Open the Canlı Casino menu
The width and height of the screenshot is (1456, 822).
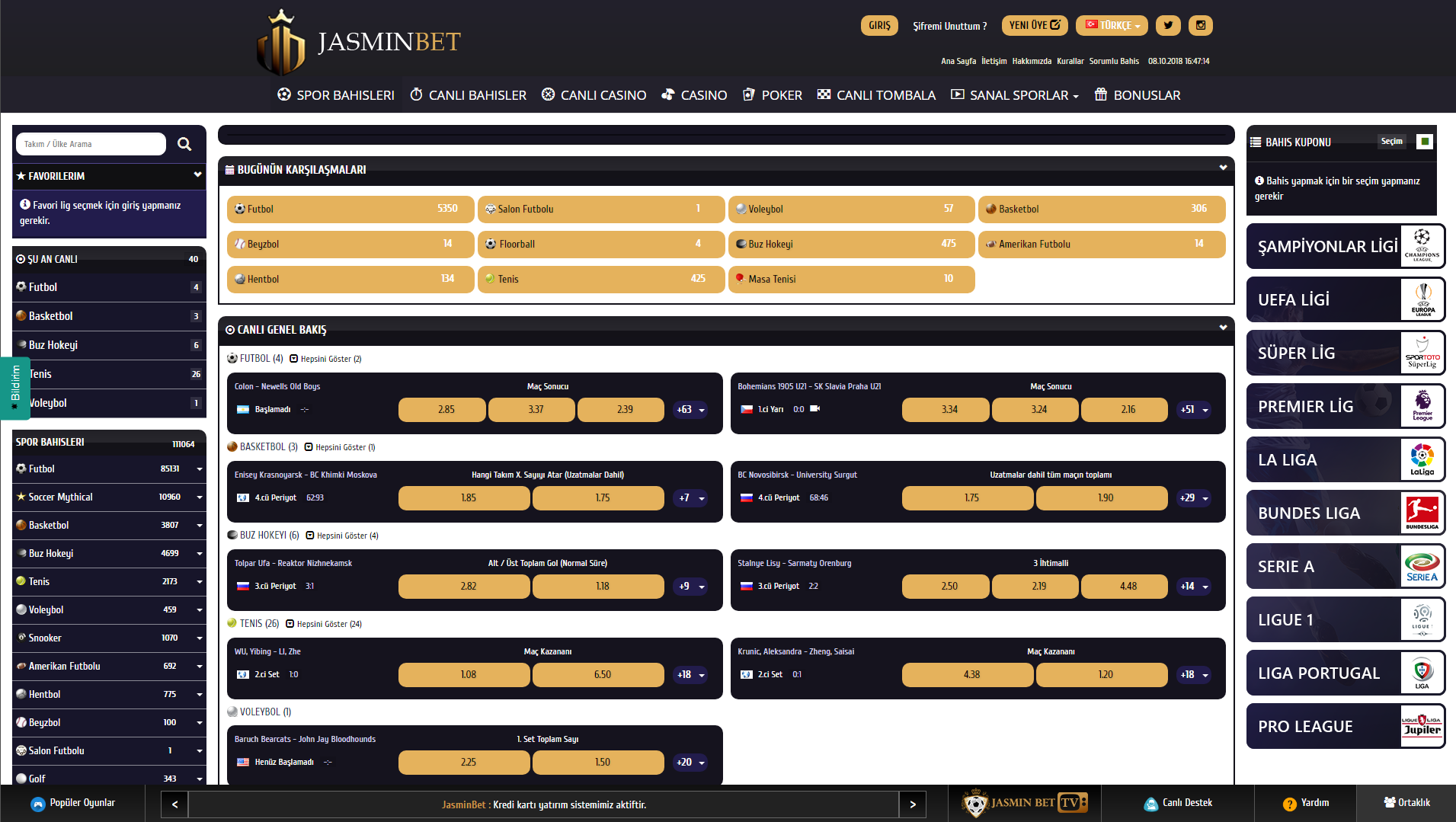594,95
